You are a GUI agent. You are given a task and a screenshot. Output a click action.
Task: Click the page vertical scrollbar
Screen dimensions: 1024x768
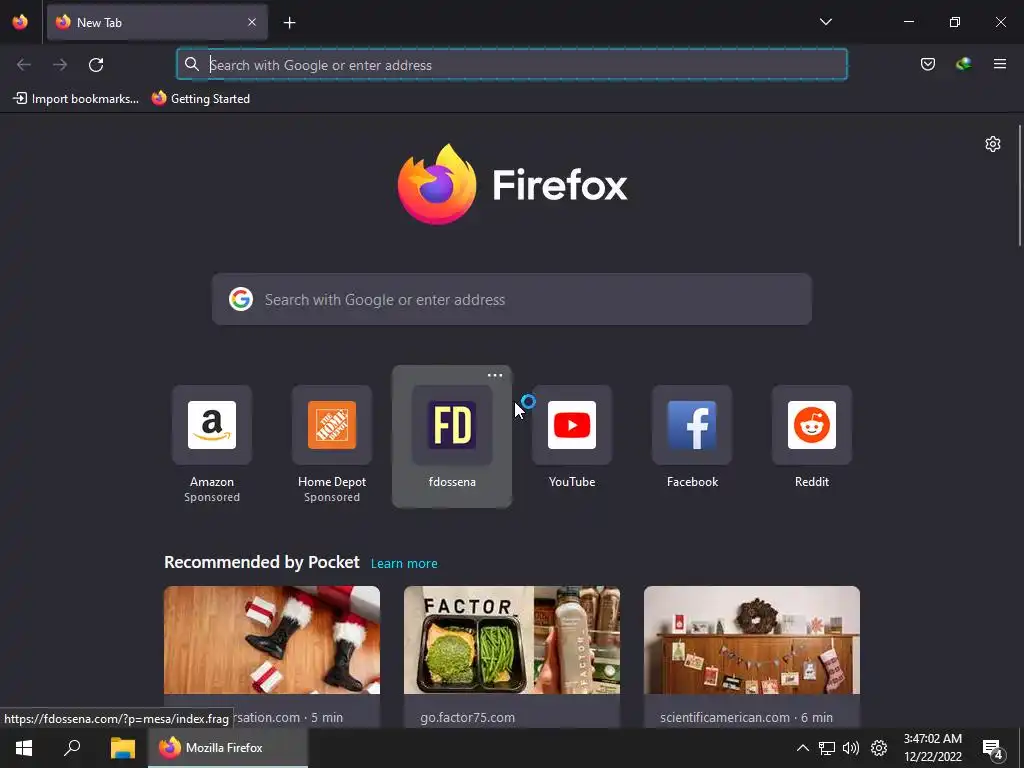pyautogui.click(x=1019, y=185)
